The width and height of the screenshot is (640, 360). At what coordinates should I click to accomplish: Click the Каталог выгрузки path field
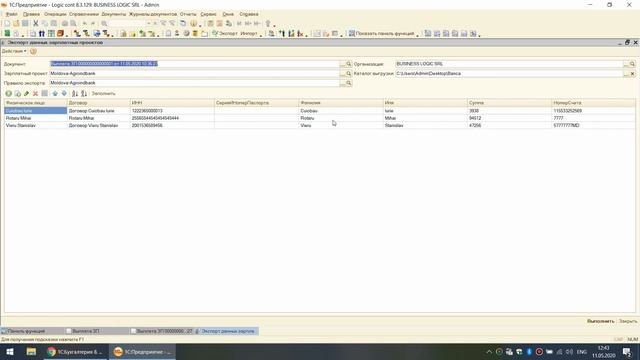coord(509,73)
